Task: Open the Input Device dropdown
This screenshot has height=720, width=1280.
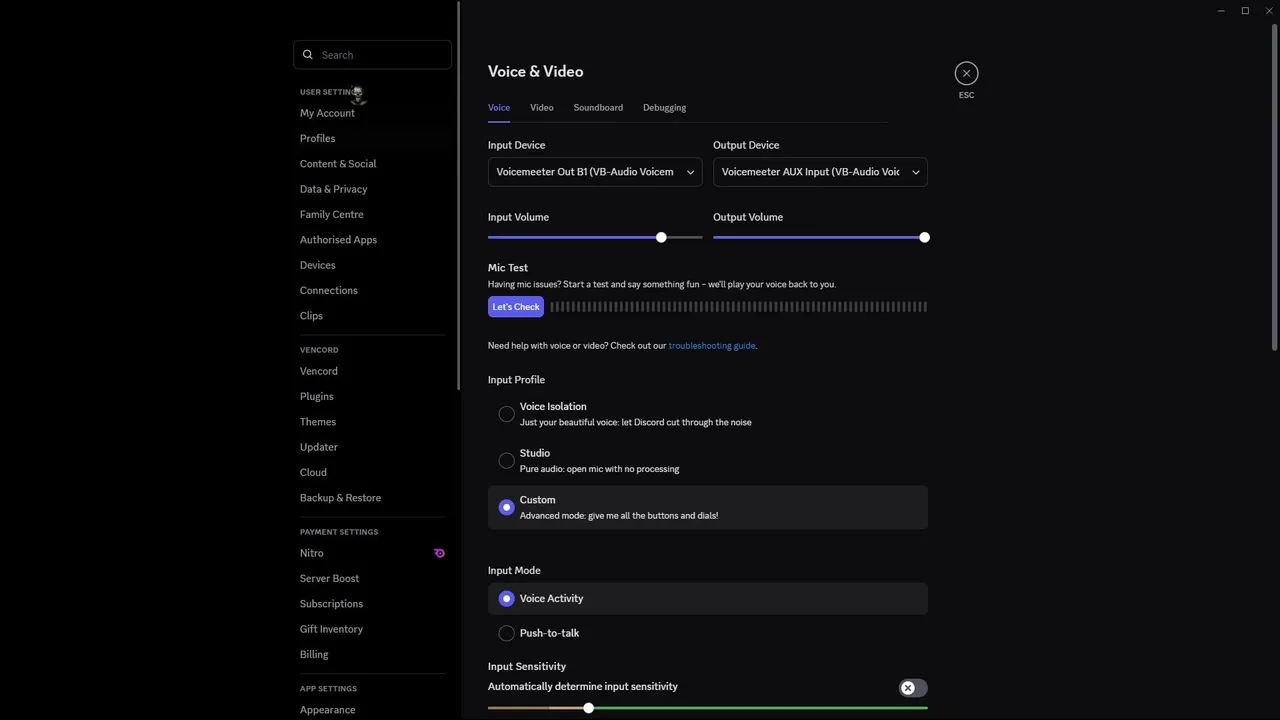Action: (x=594, y=172)
